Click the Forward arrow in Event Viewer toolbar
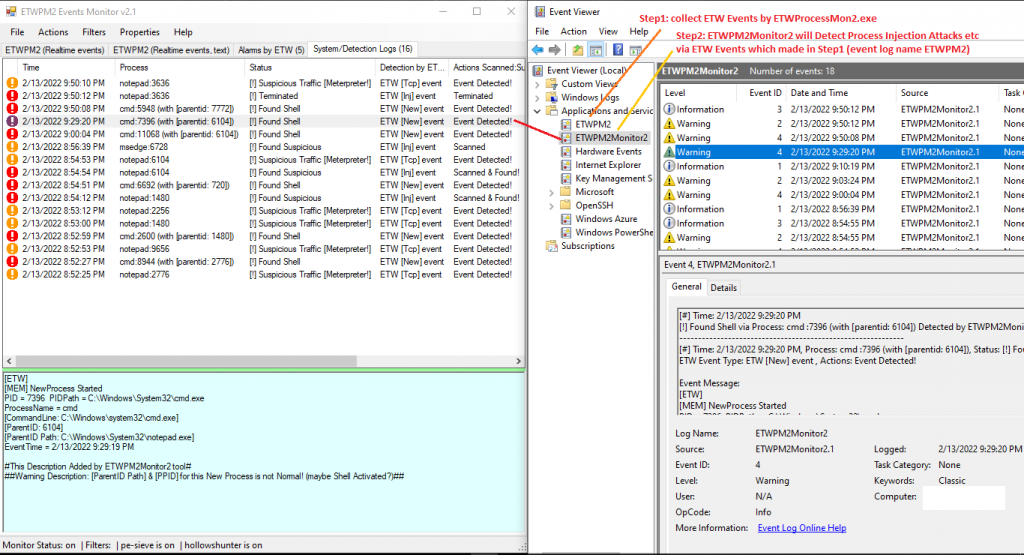 pyautogui.click(x=554, y=50)
